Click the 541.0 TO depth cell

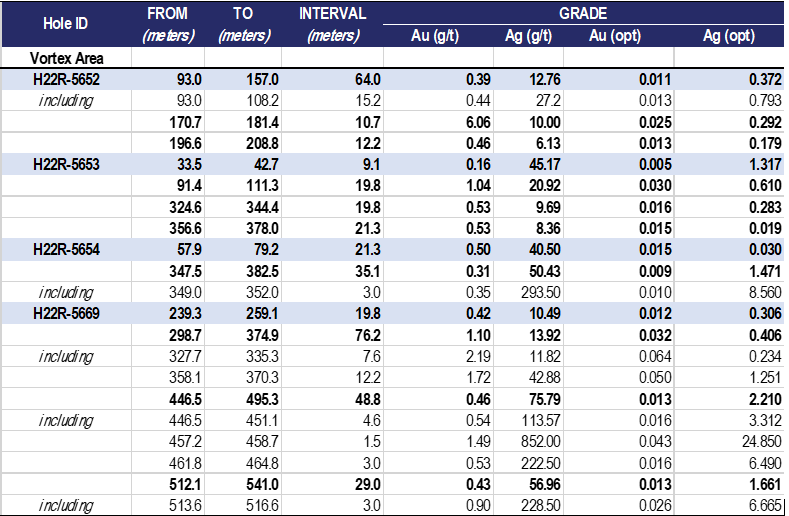click(262, 484)
